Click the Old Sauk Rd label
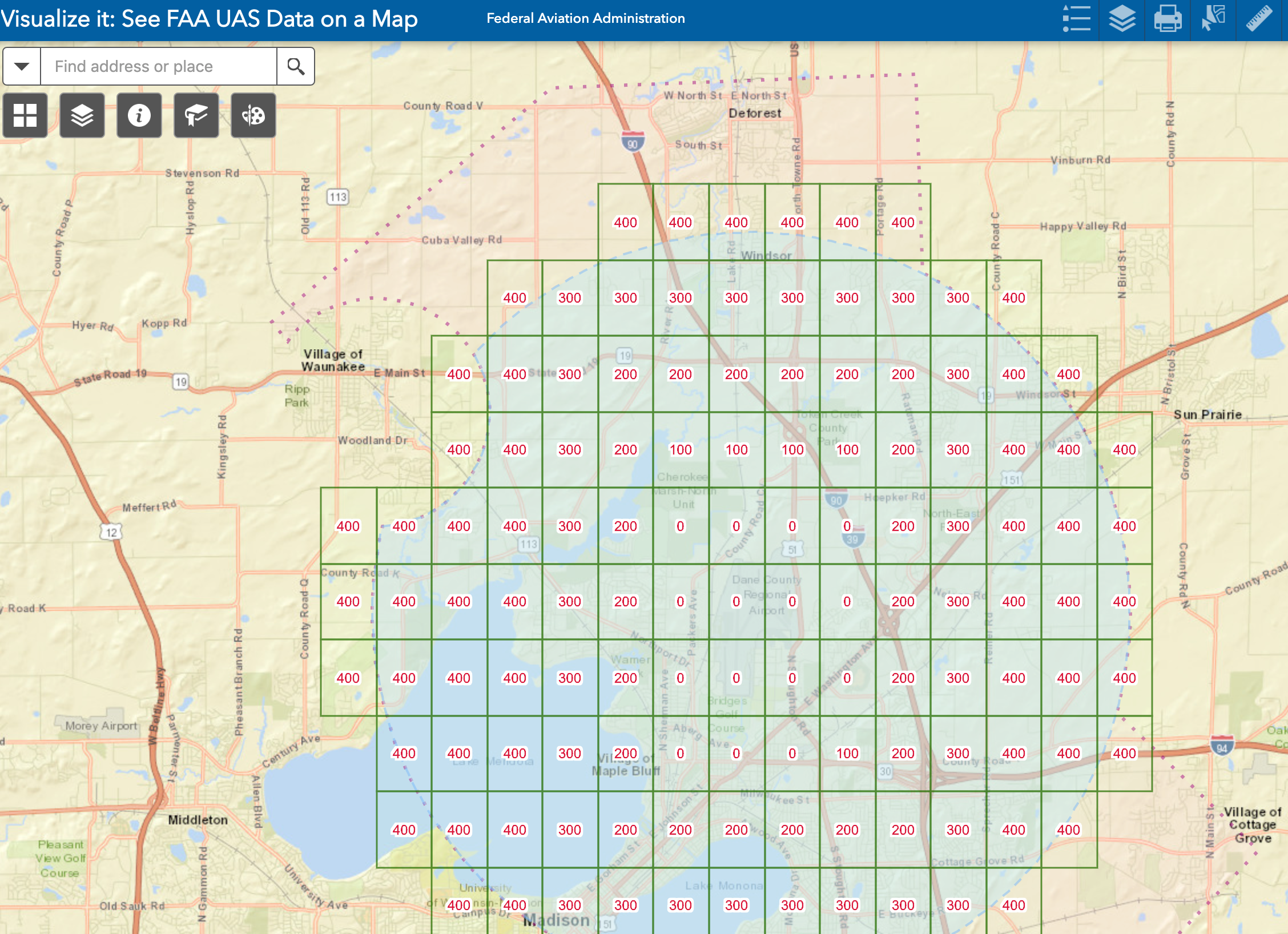The height and width of the screenshot is (934, 1288). (x=132, y=906)
